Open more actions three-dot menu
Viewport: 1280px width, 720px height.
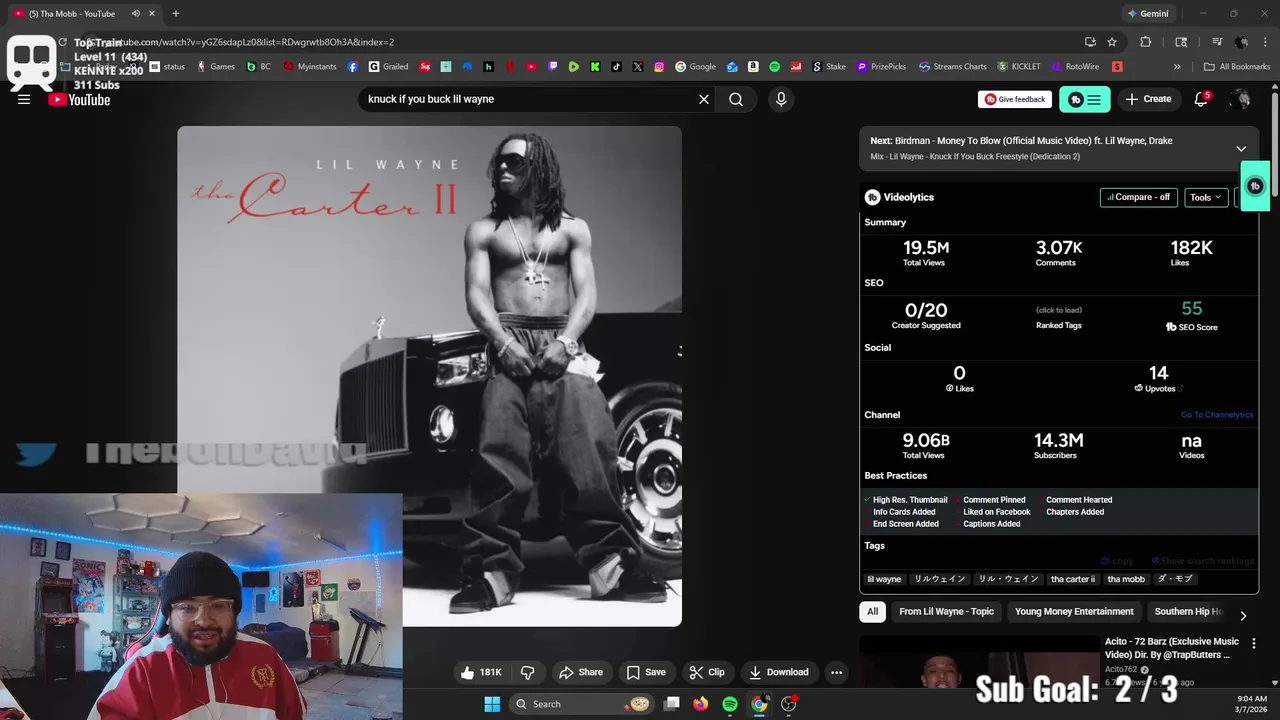[x=836, y=672]
